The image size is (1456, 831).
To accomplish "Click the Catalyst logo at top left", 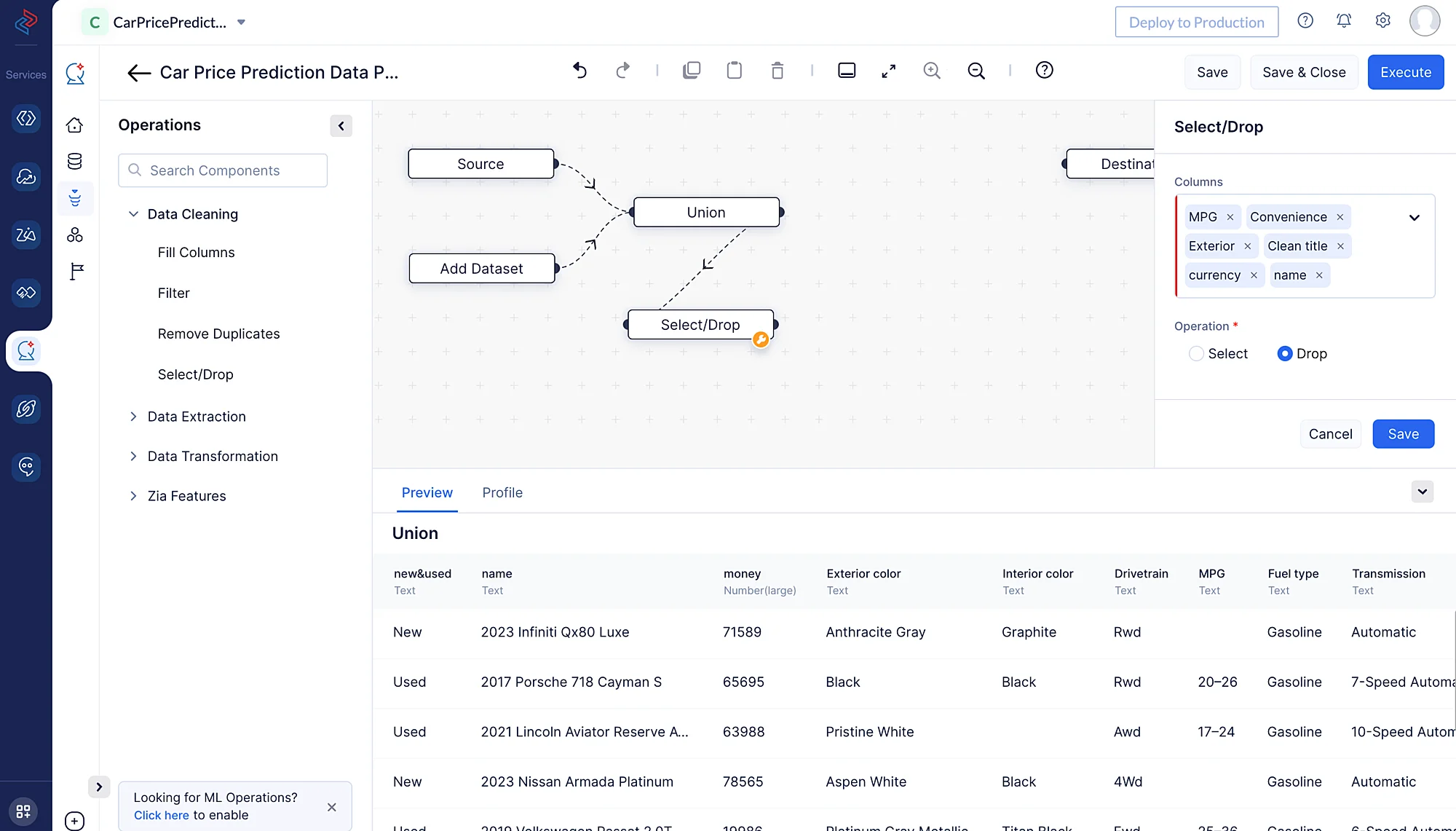I will point(25,22).
